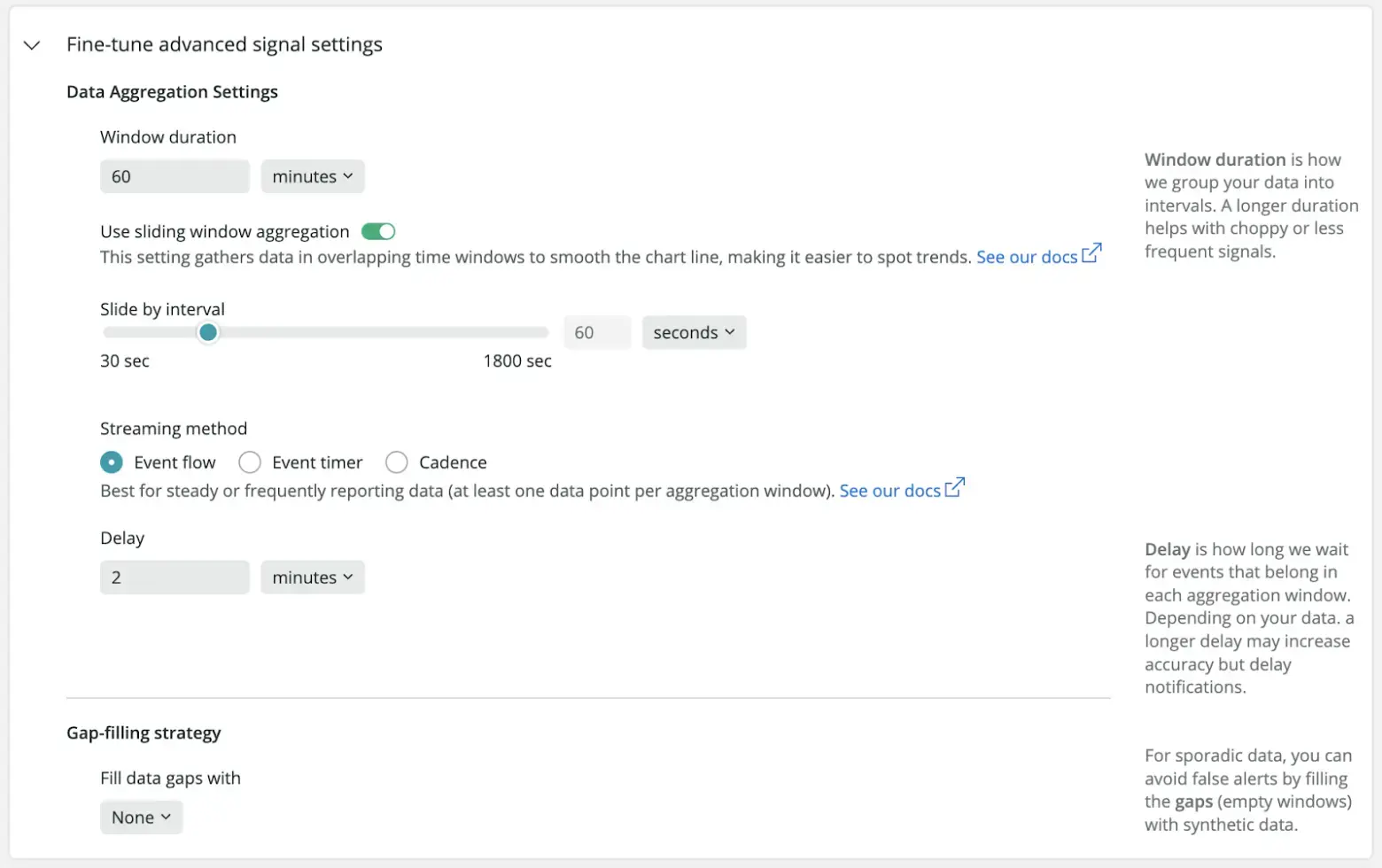The height and width of the screenshot is (868, 1382).
Task: Open the Window duration minutes dropdown
Action: point(313,177)
